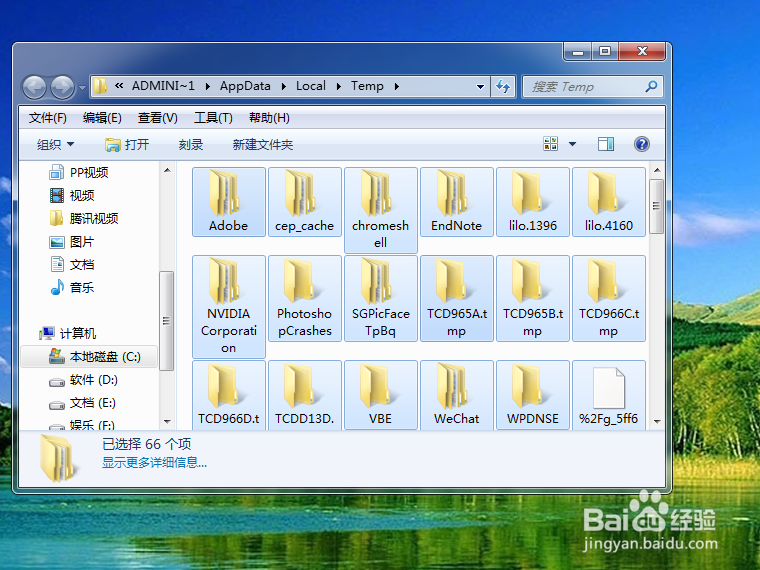
Task: Select the lilo.4160 folder
Action: point(609,202)
